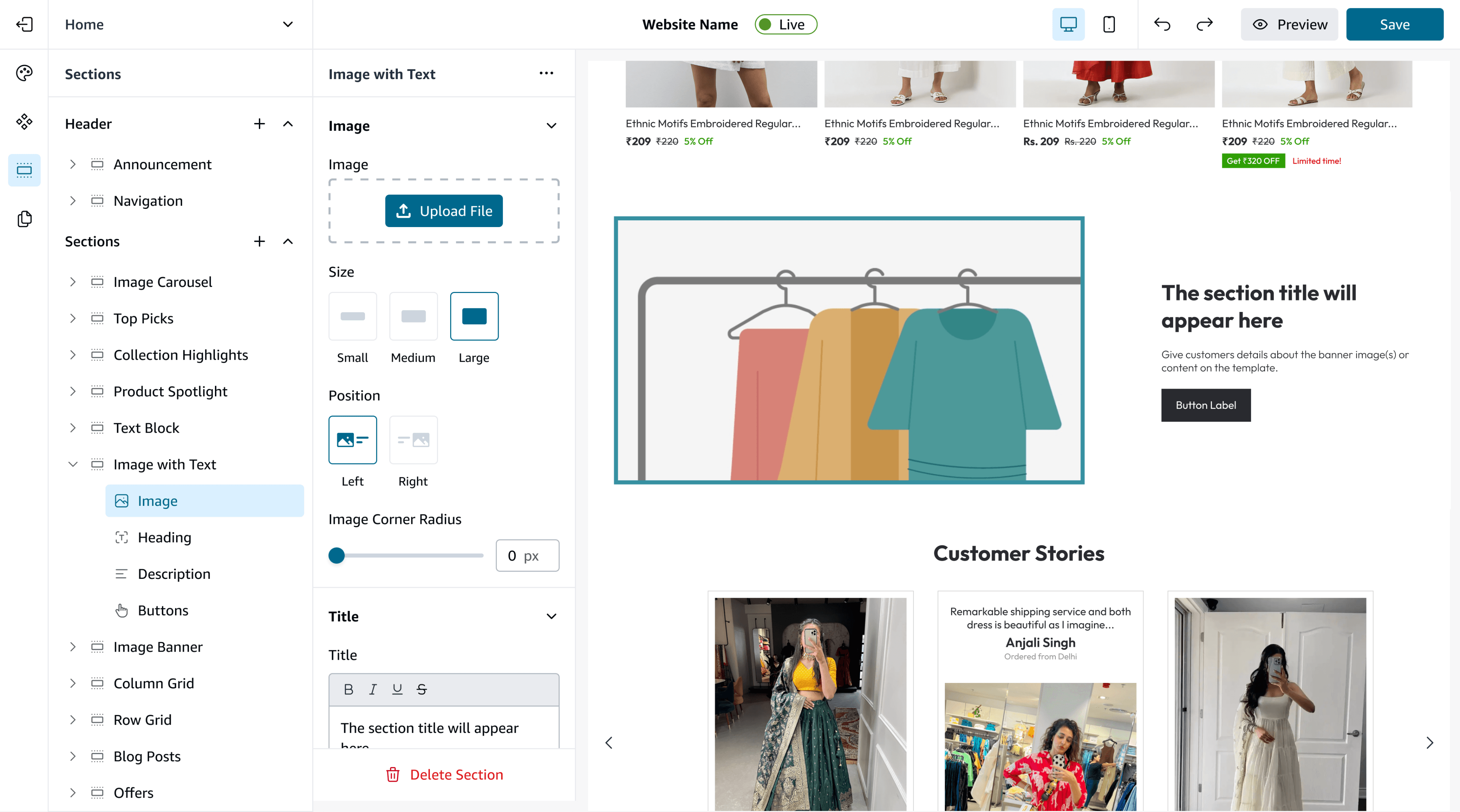Click the exit editor icon
Screen dimensions: 1460x812
point(24,24)
